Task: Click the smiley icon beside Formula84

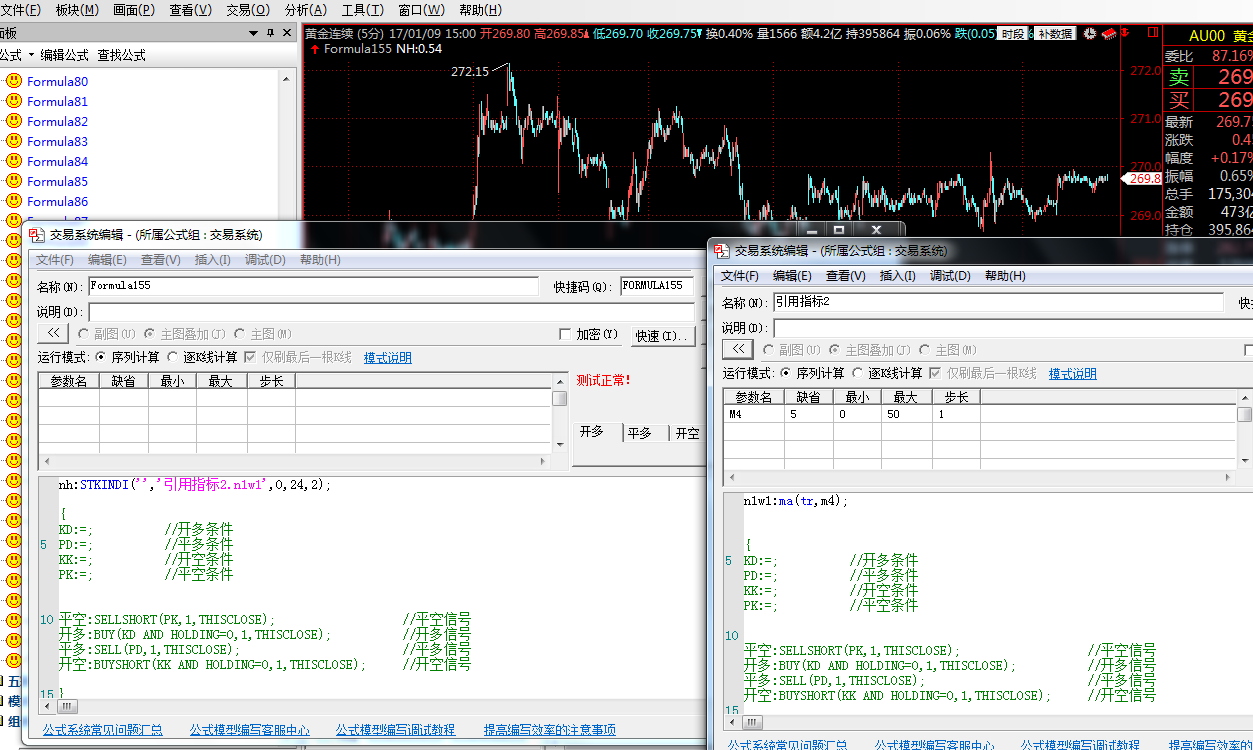Action: click(14, 161)
